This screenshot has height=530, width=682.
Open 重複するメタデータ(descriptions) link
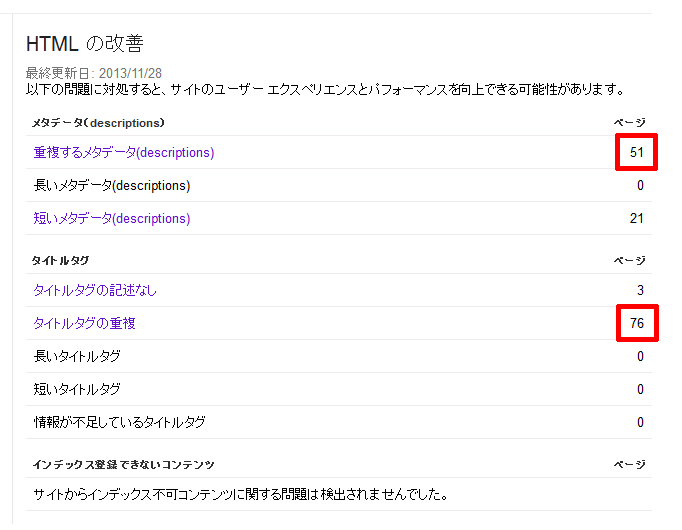click(124, 153)
